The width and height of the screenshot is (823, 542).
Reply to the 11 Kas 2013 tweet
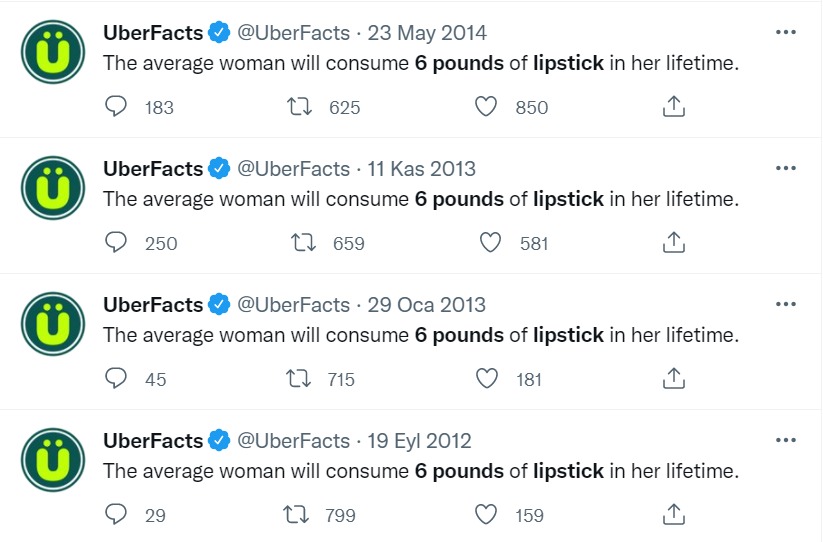click(117, 243)
